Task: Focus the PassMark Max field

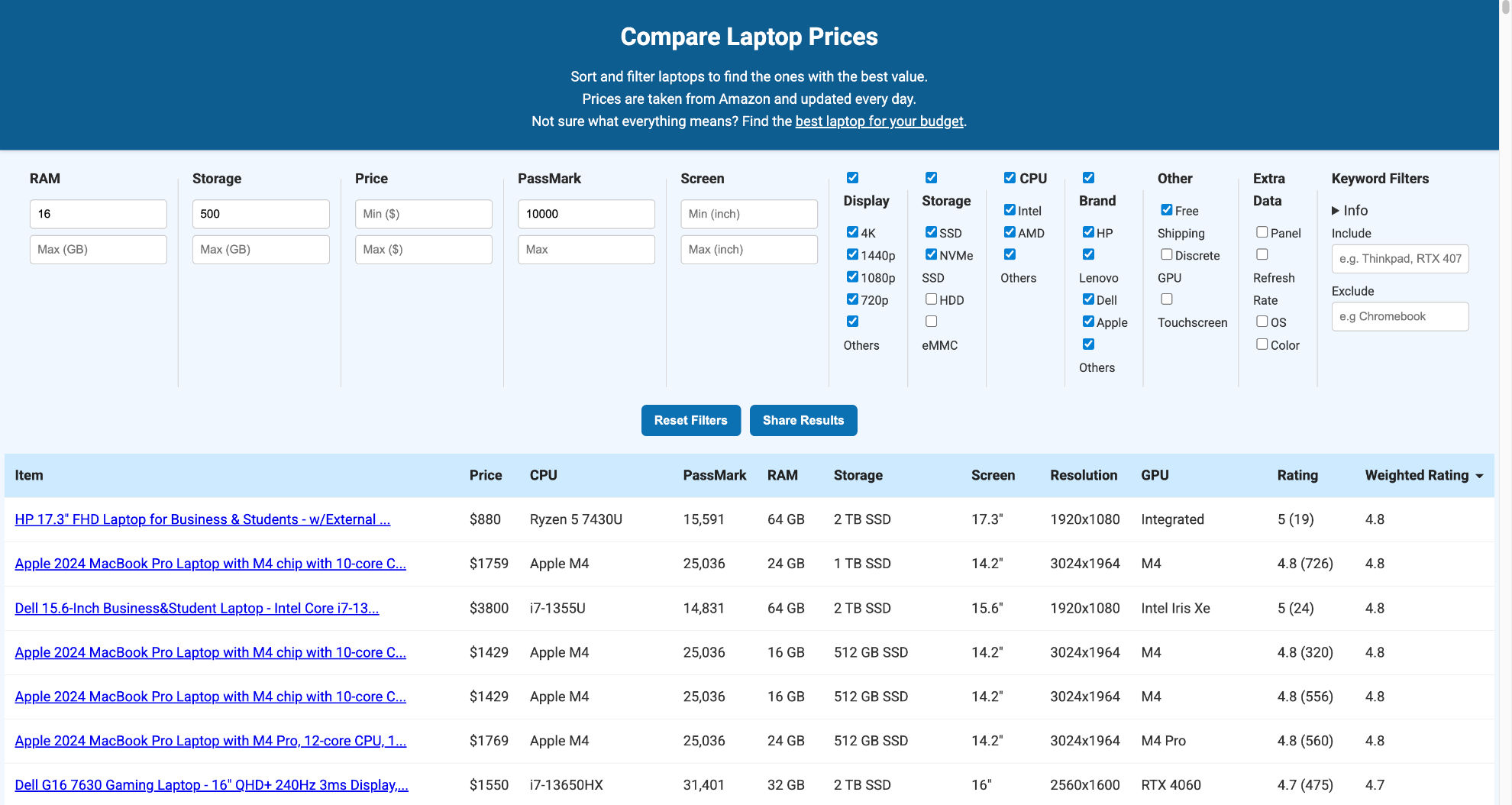Action: pyautogui.click(x=586, y=250)
